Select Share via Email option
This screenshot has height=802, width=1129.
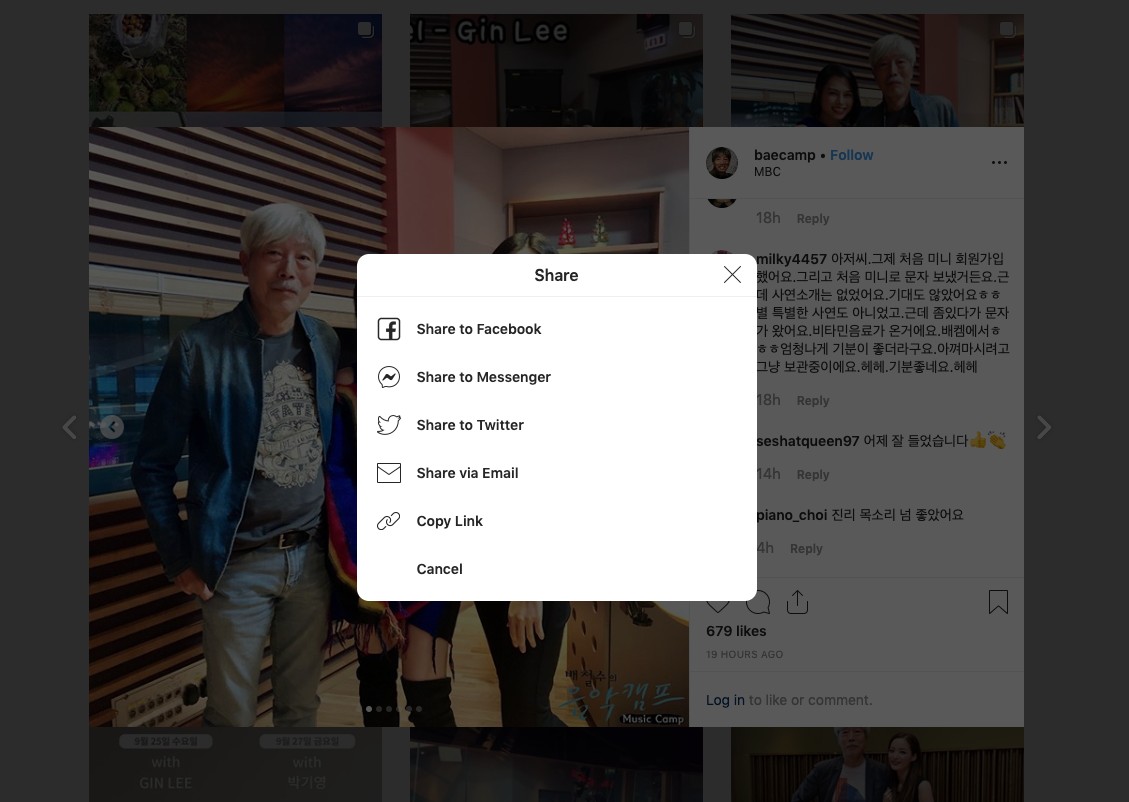[467, 473]
